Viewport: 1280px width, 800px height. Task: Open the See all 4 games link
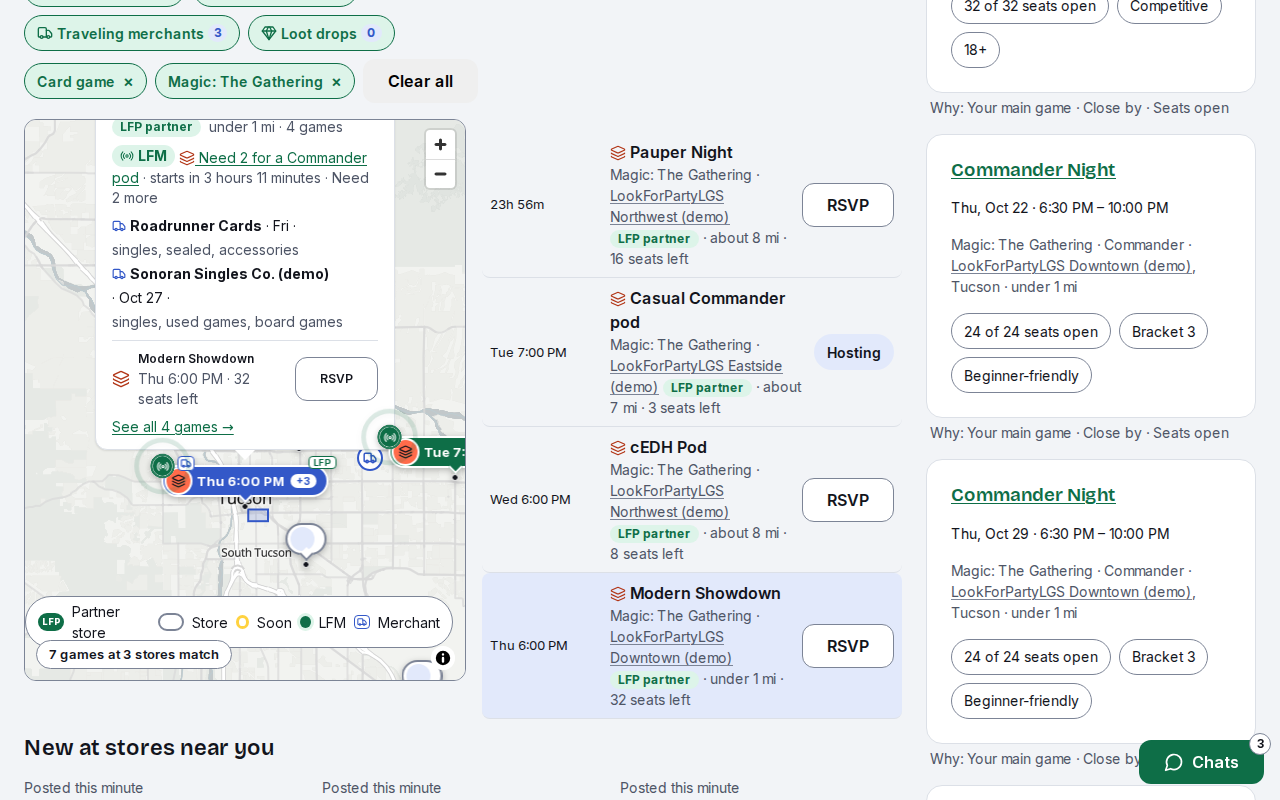click(173, 427)
